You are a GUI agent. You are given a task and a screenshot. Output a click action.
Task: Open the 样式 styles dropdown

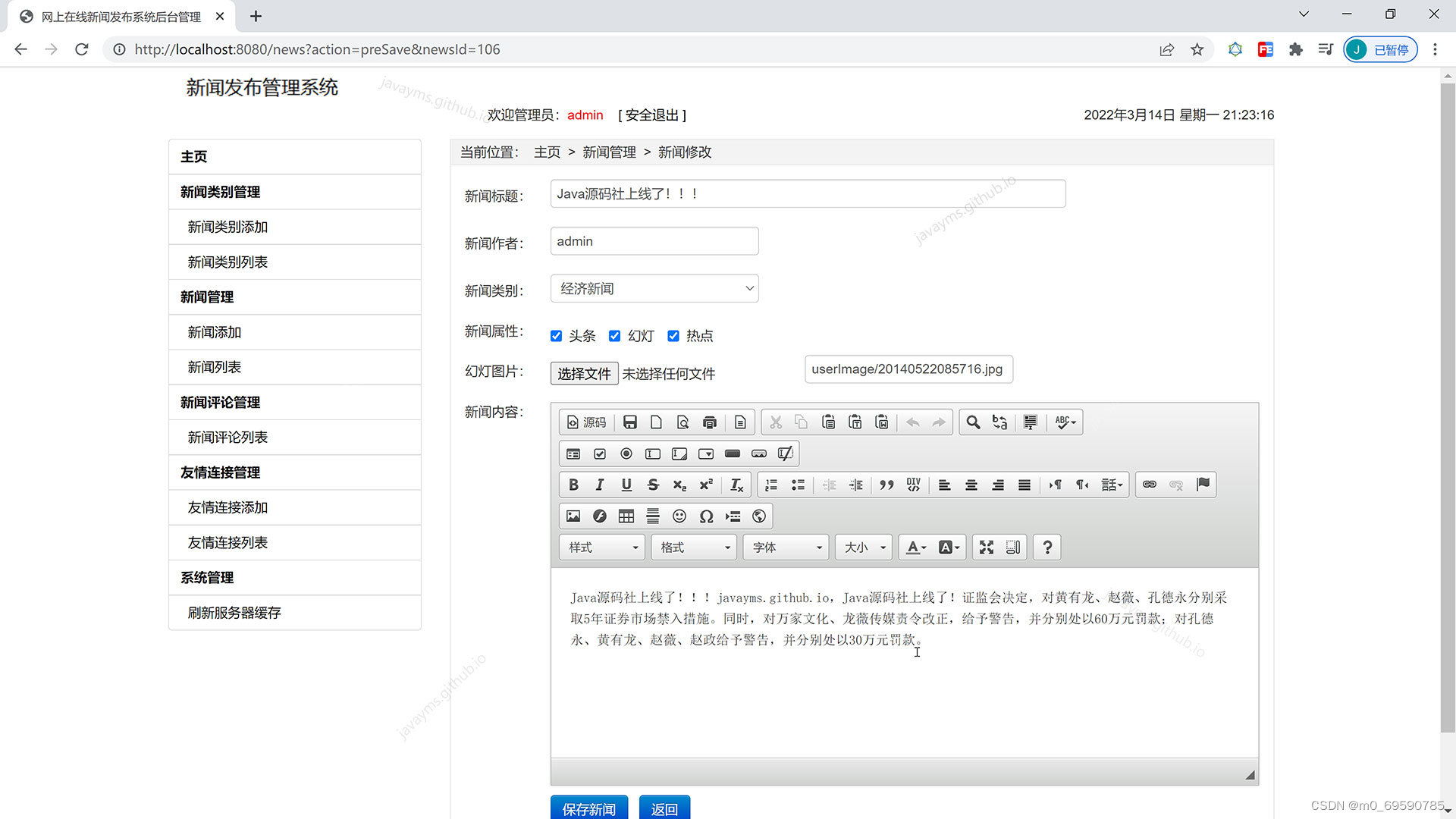(603, 548)
